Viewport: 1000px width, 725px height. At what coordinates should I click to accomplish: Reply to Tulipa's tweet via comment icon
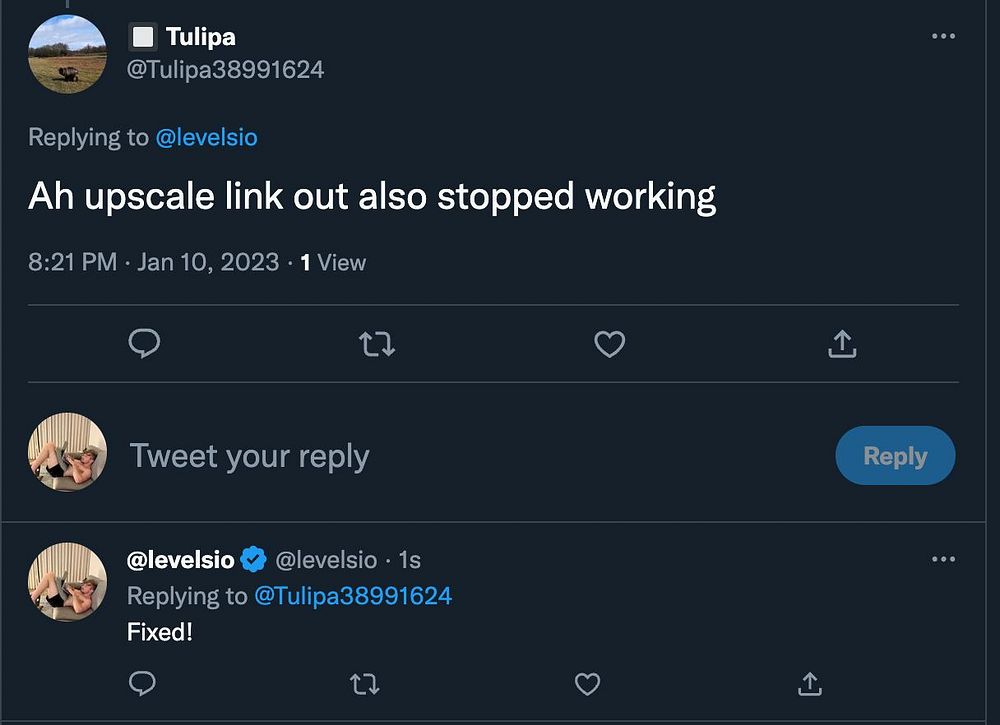click(x=145, y=344)
